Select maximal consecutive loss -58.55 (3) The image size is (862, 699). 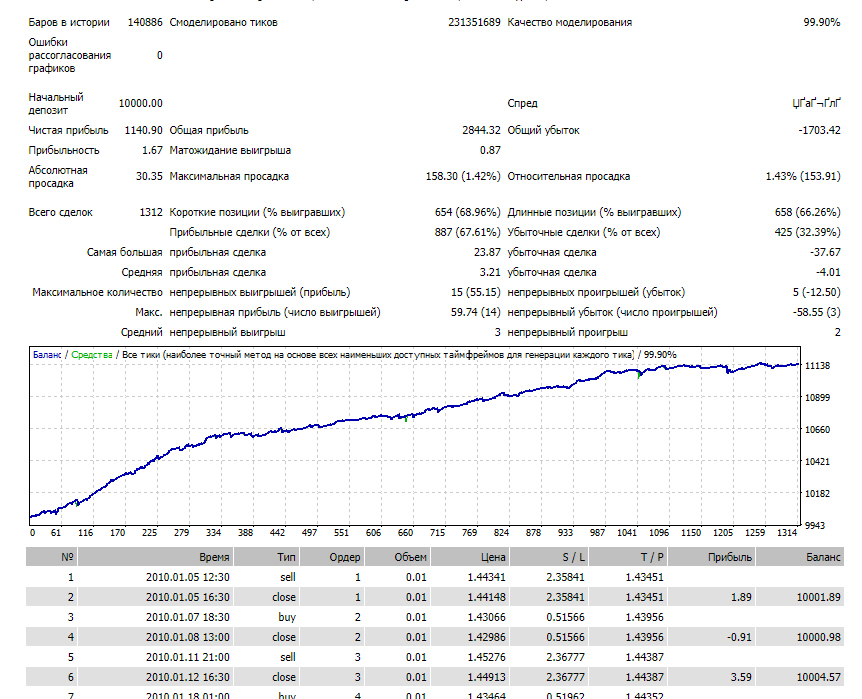(816, 312)
